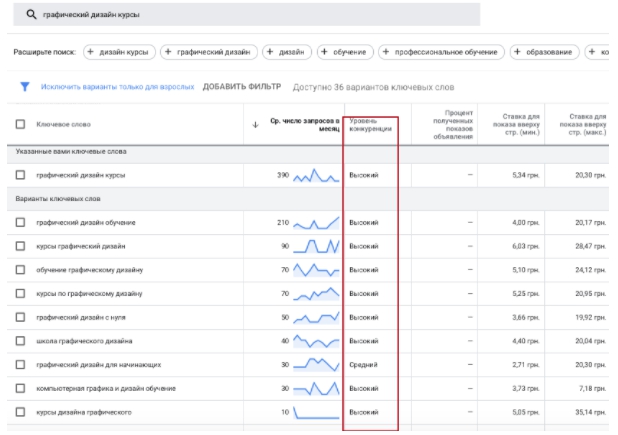Click 'Исключить варианты только для взрослых' filter link
Viewport: 618px width, 435px height.
[x=117, y=87]
